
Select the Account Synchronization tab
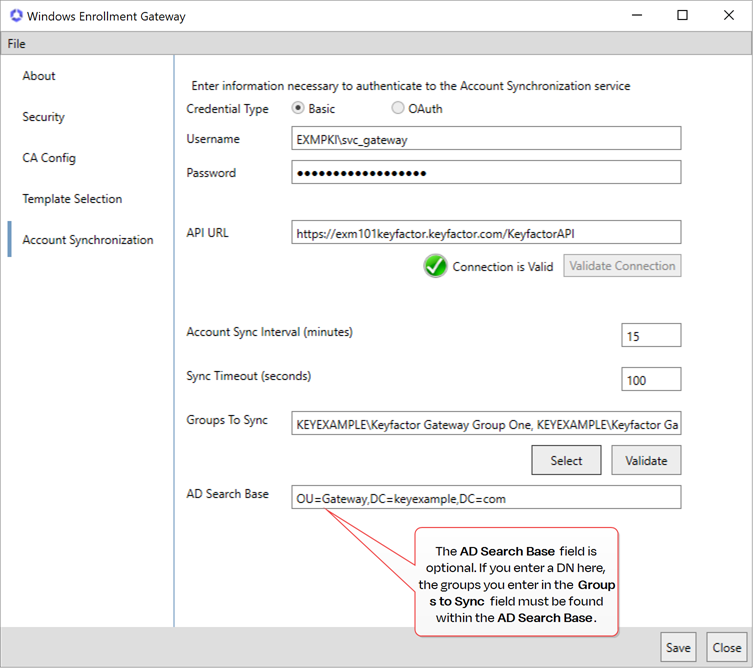pos(88,240)
